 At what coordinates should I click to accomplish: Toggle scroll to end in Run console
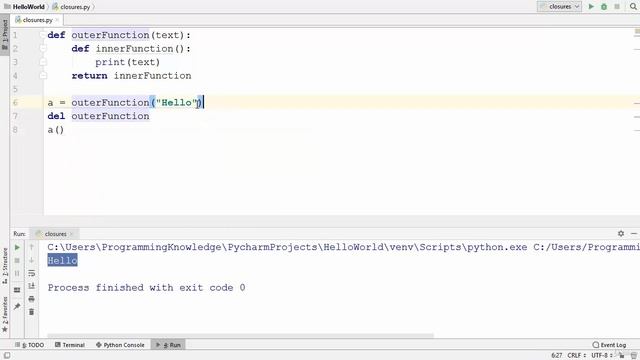tap(31, 286)
